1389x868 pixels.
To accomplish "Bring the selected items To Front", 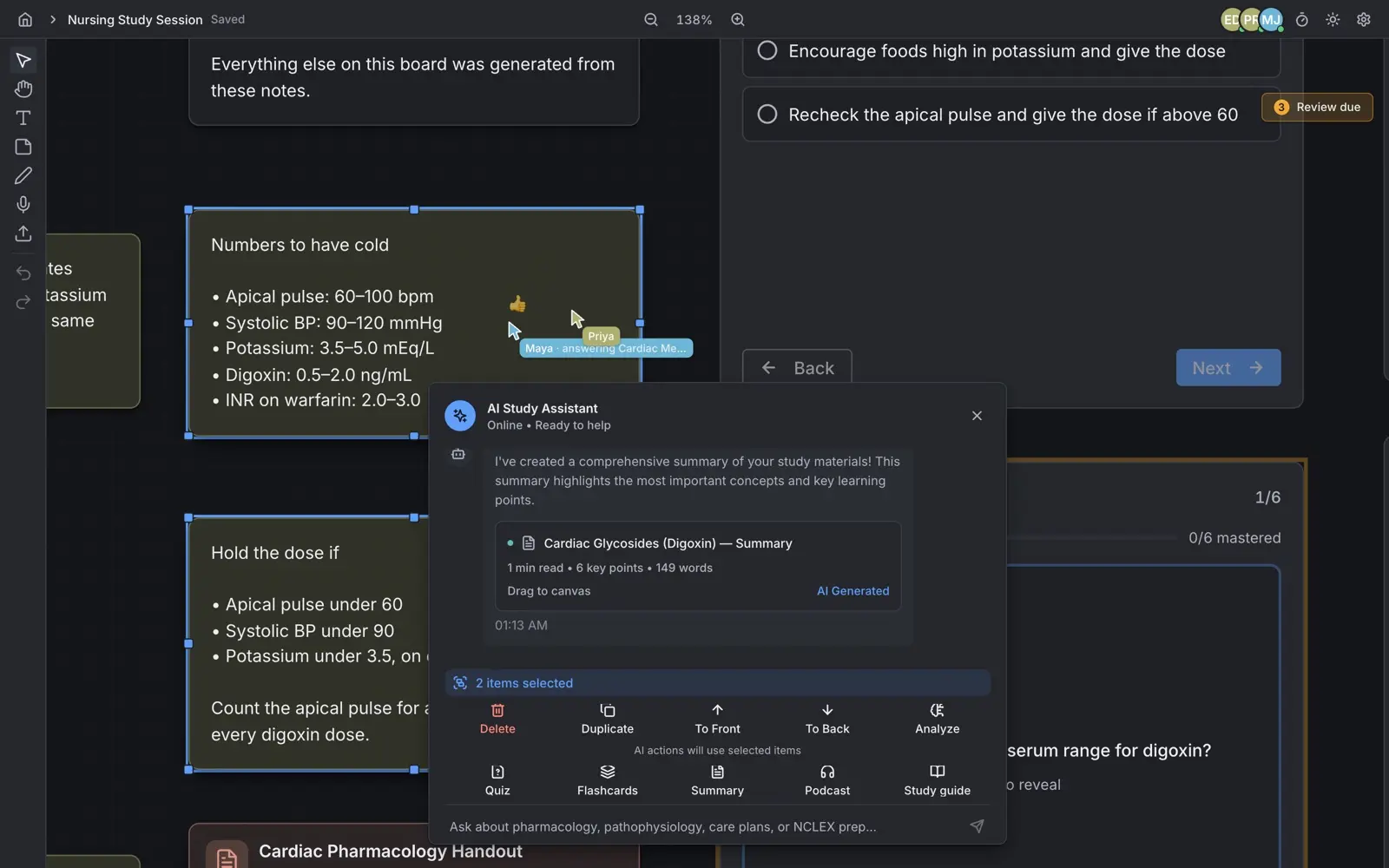I will point(717,720).
